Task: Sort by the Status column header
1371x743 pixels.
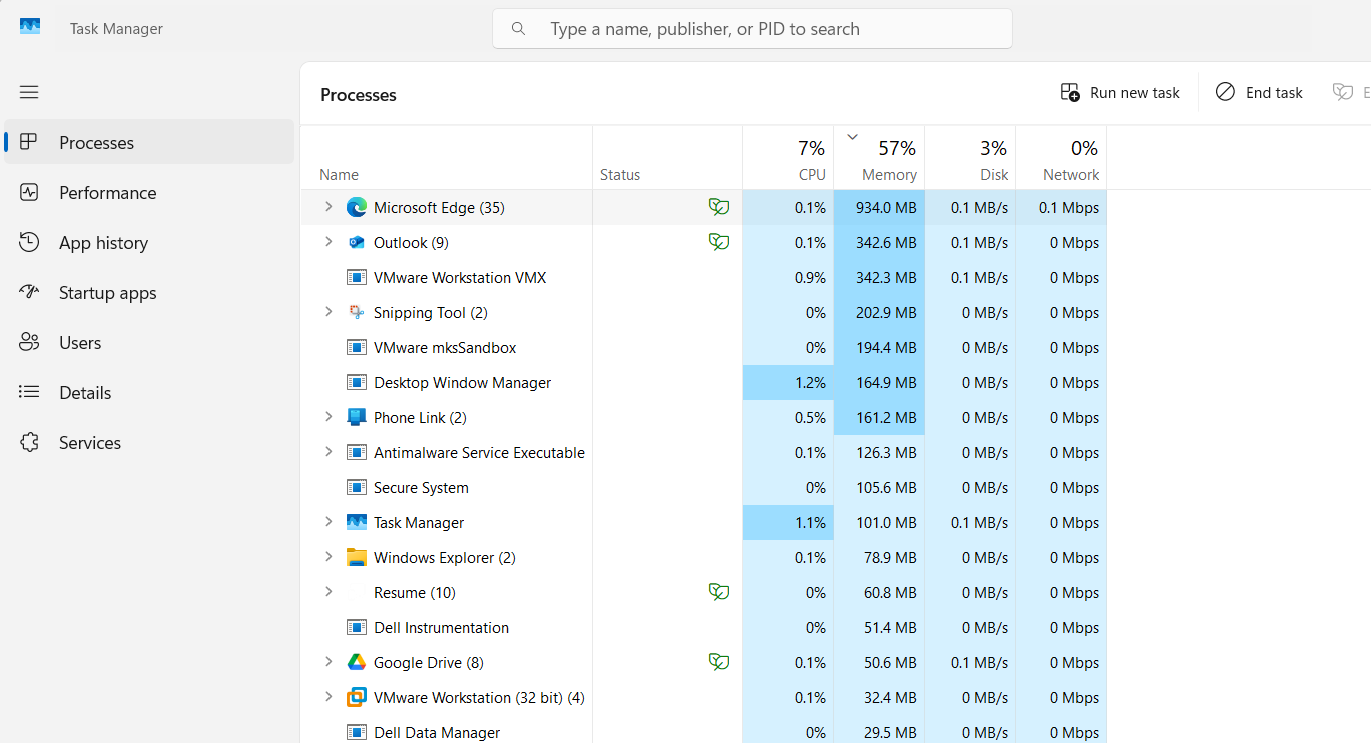Action: (667, 157)
